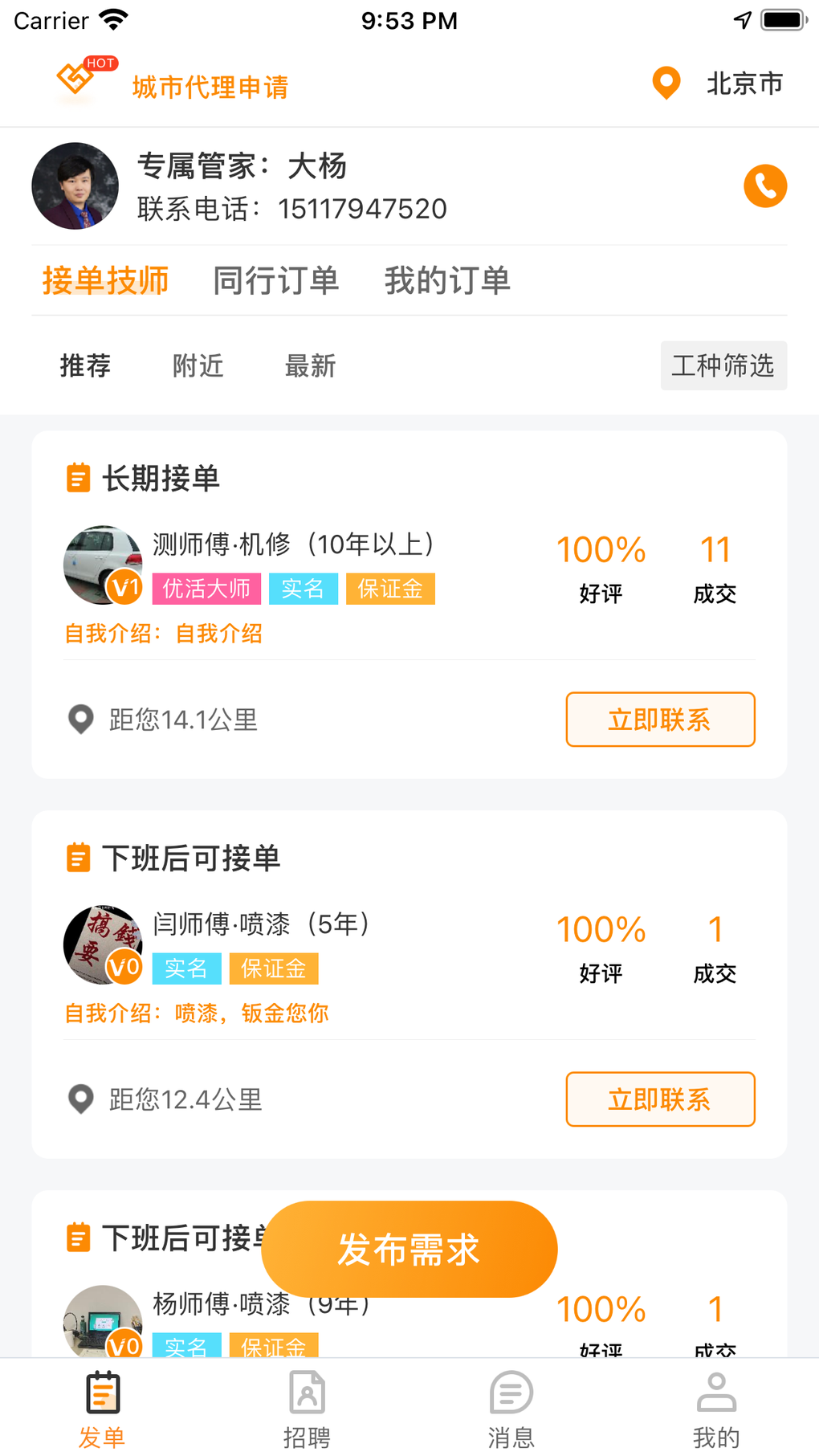Select the 附近 sorting option
The image size is (819, 1456).
click(198, 366)
